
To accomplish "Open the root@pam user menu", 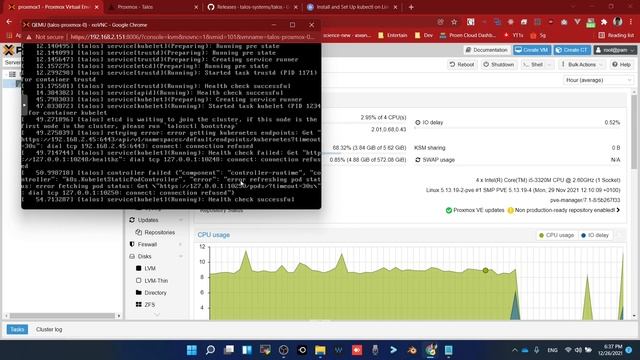I will coord(615,50).
